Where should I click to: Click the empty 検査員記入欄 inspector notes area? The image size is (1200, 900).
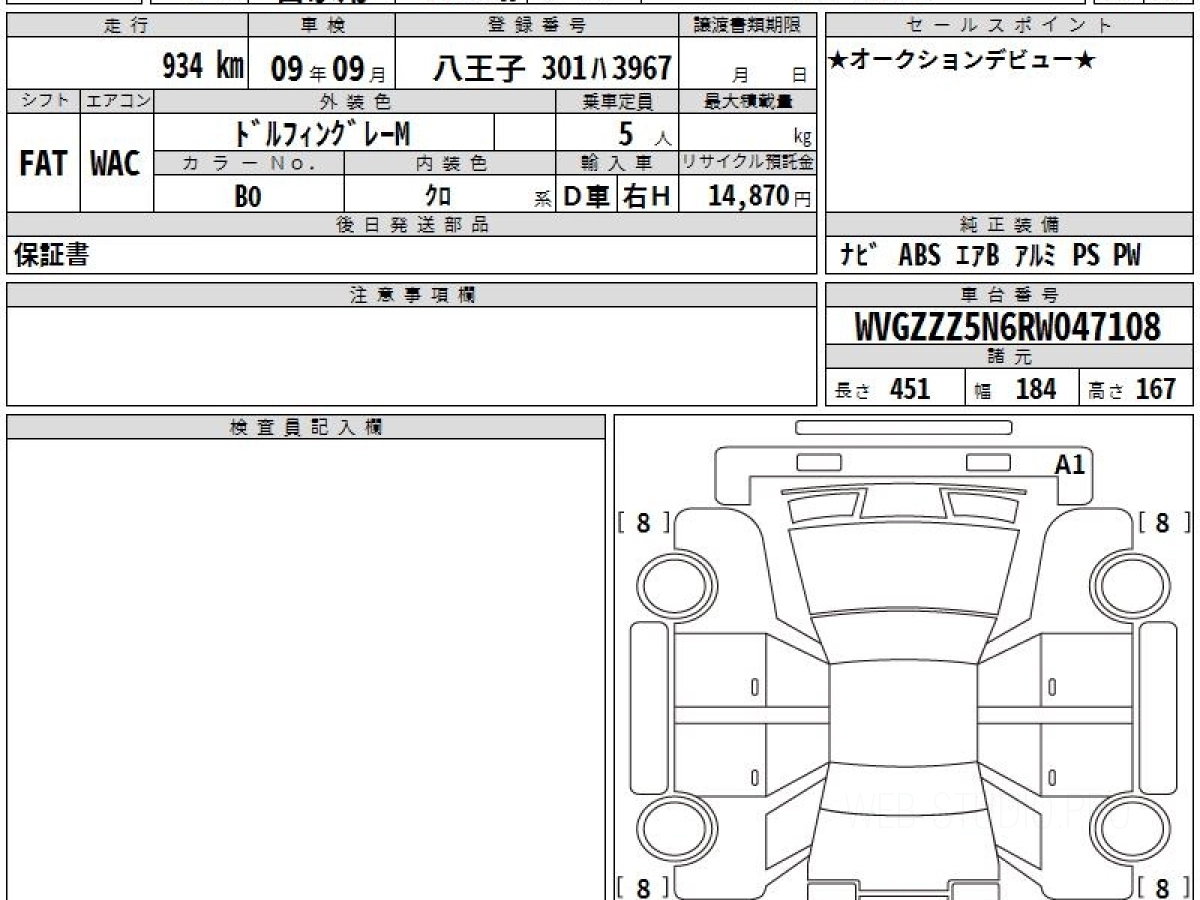[306, 669]
